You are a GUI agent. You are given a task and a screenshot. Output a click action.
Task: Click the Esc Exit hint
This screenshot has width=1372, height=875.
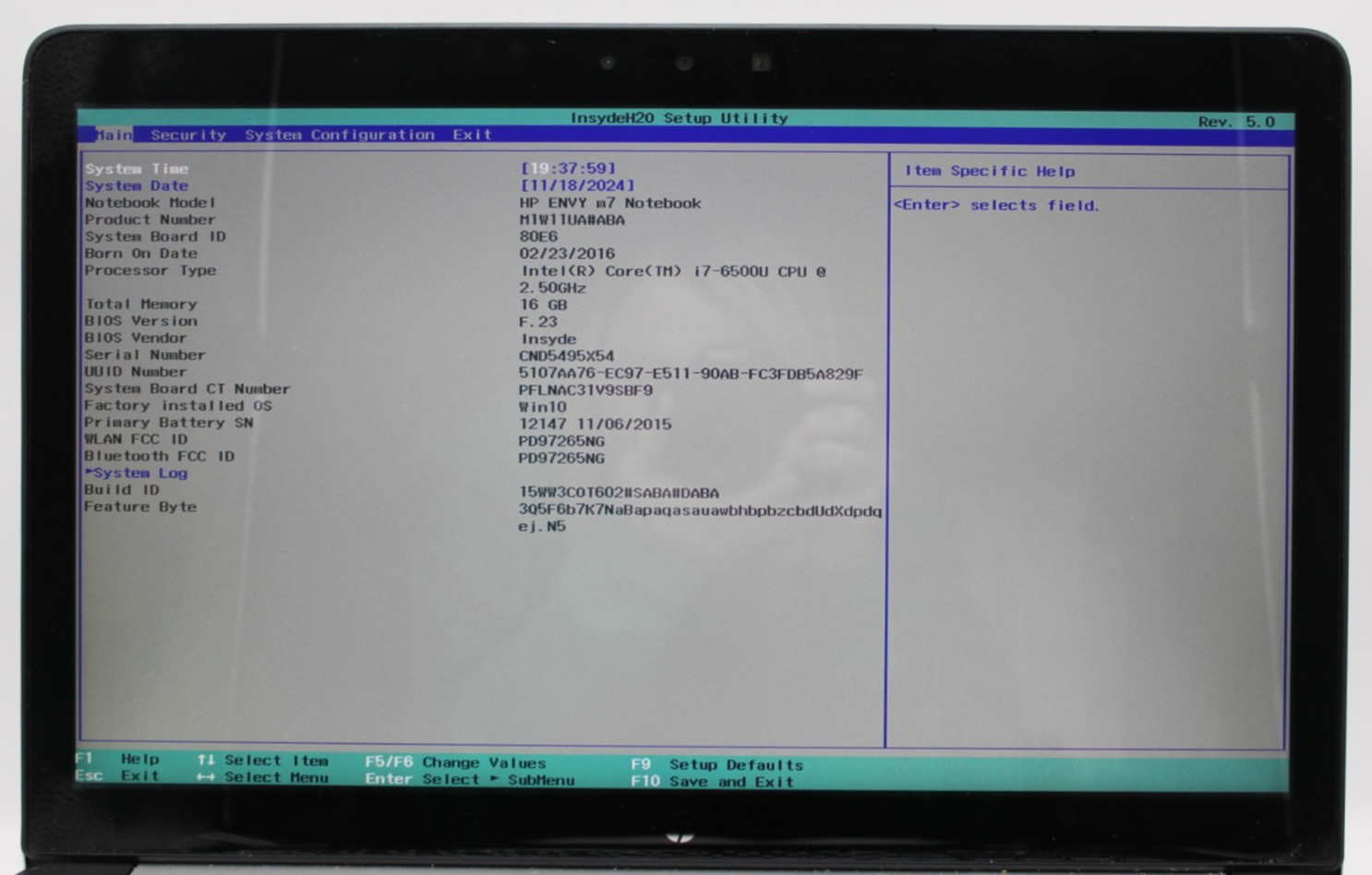[117, 775]
